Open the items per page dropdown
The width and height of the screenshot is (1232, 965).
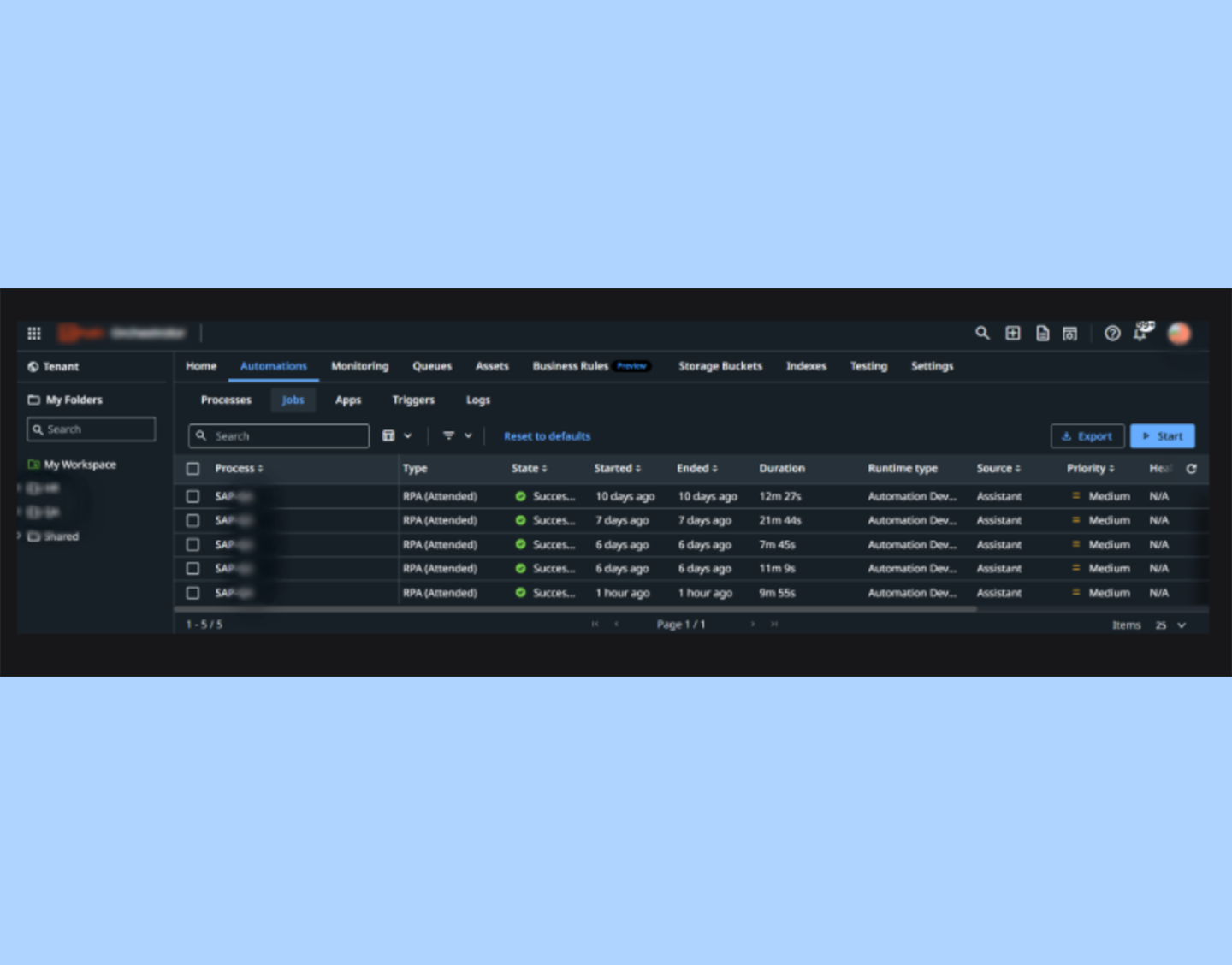point(1170,625)
